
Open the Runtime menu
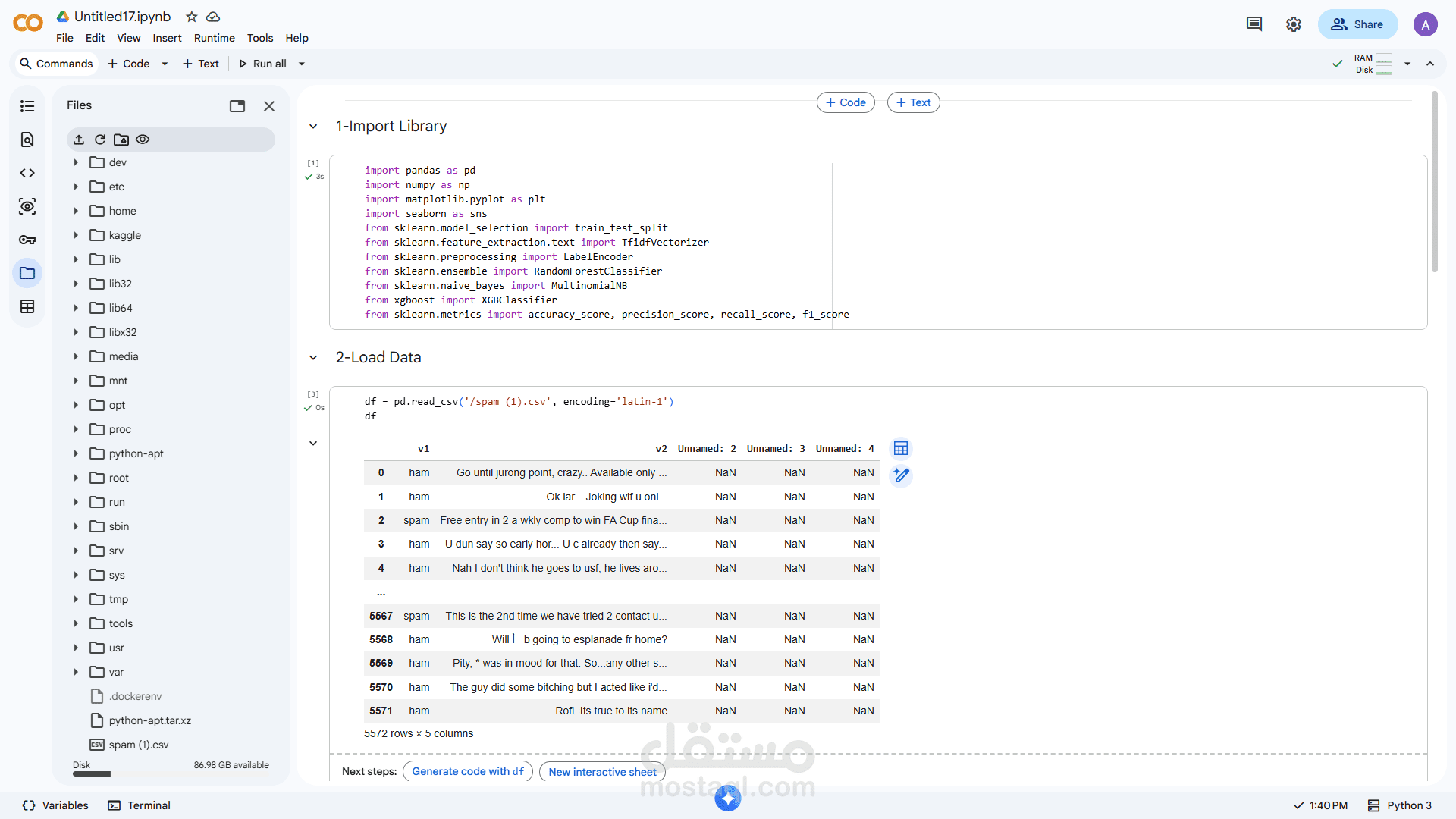pyautogui.click(x=214, y=38)
